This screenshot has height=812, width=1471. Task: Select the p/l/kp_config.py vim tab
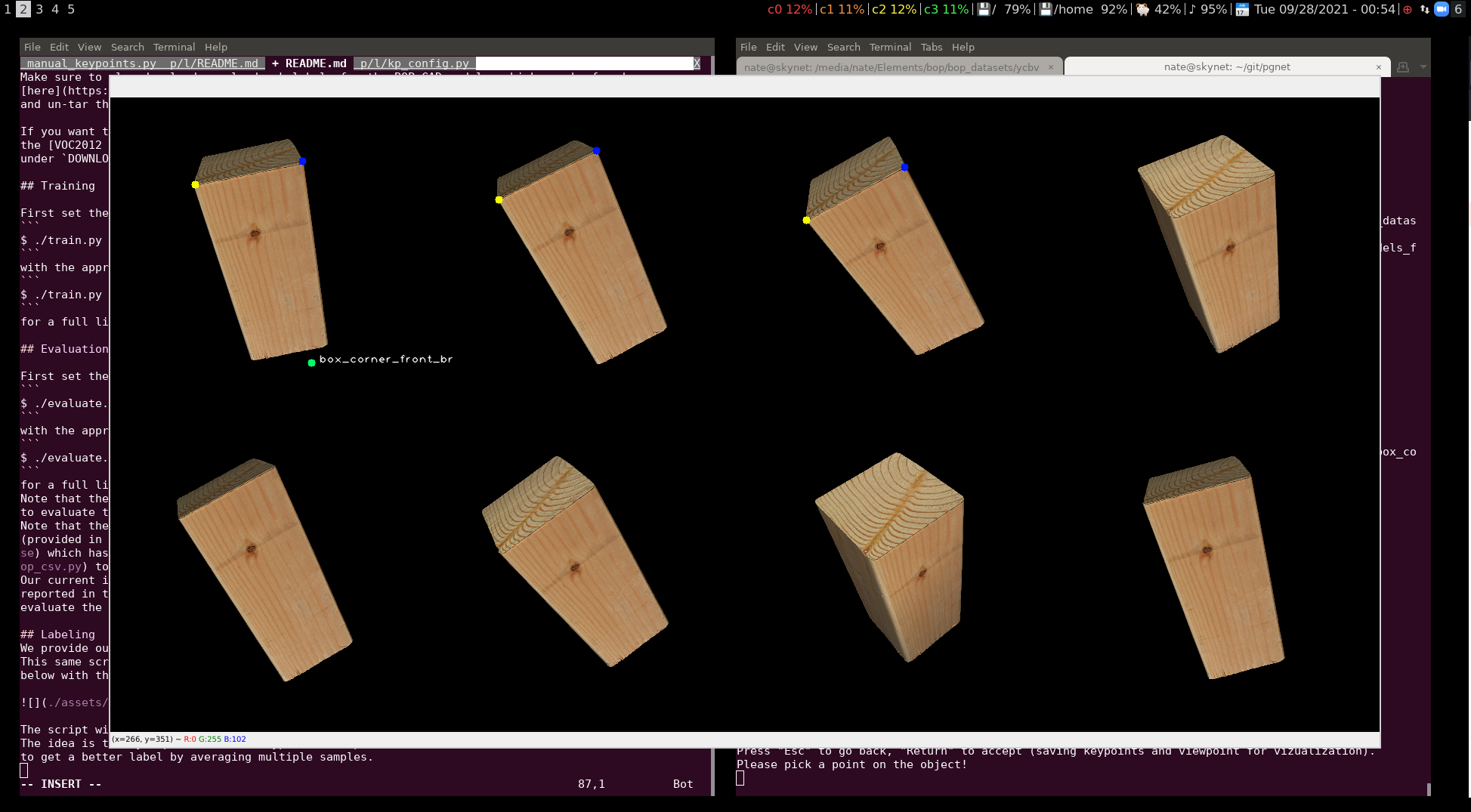415,63
